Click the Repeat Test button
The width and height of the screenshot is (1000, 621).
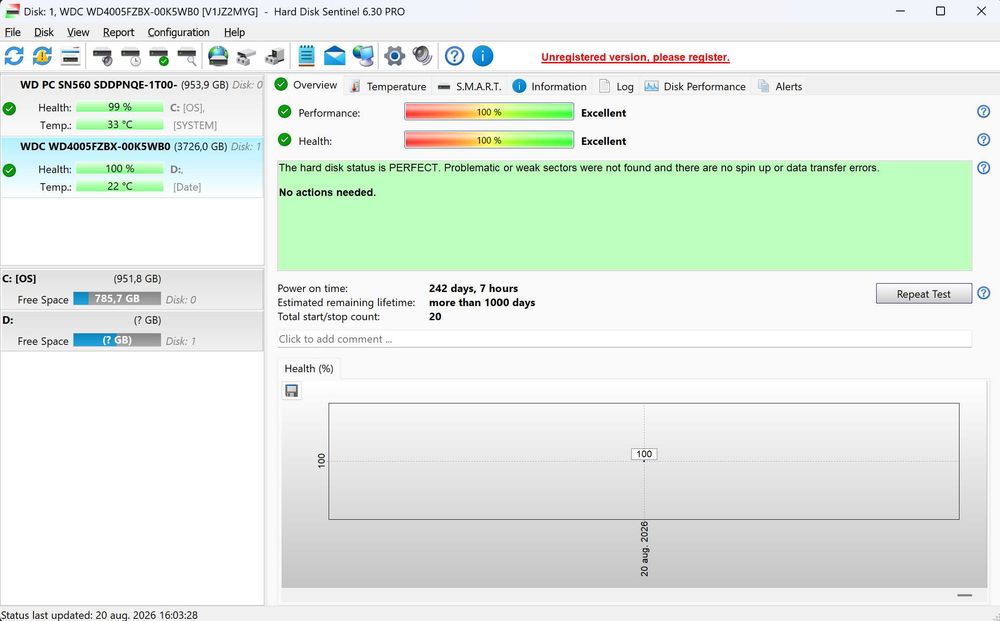pos(923,294)
